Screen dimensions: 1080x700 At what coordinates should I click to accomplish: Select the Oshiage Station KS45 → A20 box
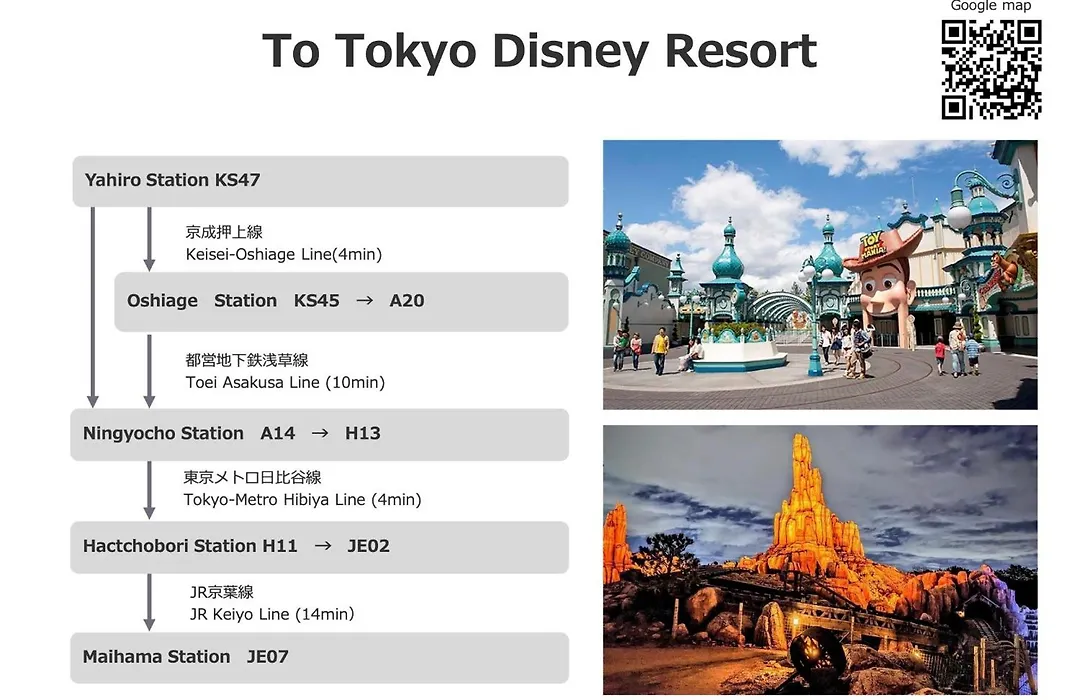click(x=341, y=301)
